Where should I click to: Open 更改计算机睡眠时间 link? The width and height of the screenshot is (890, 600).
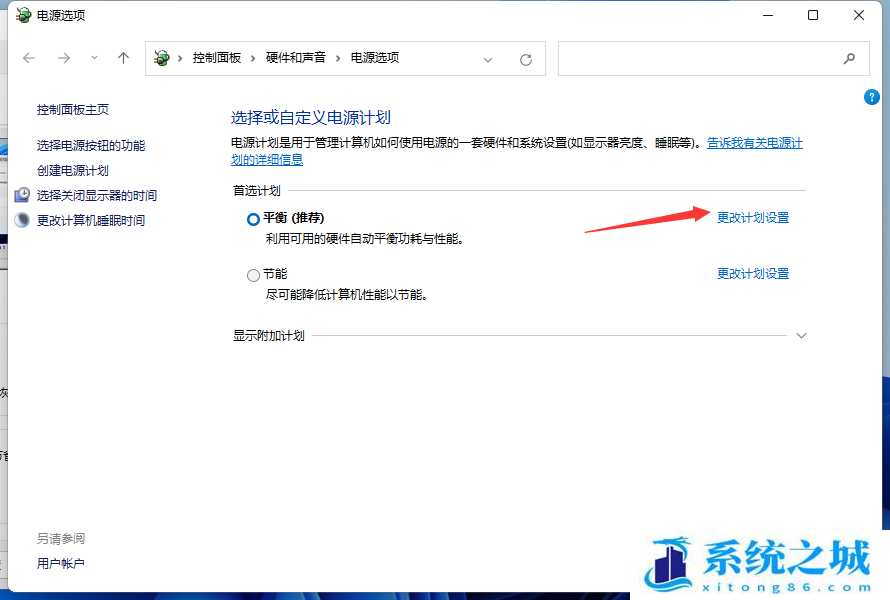(91, 220)
